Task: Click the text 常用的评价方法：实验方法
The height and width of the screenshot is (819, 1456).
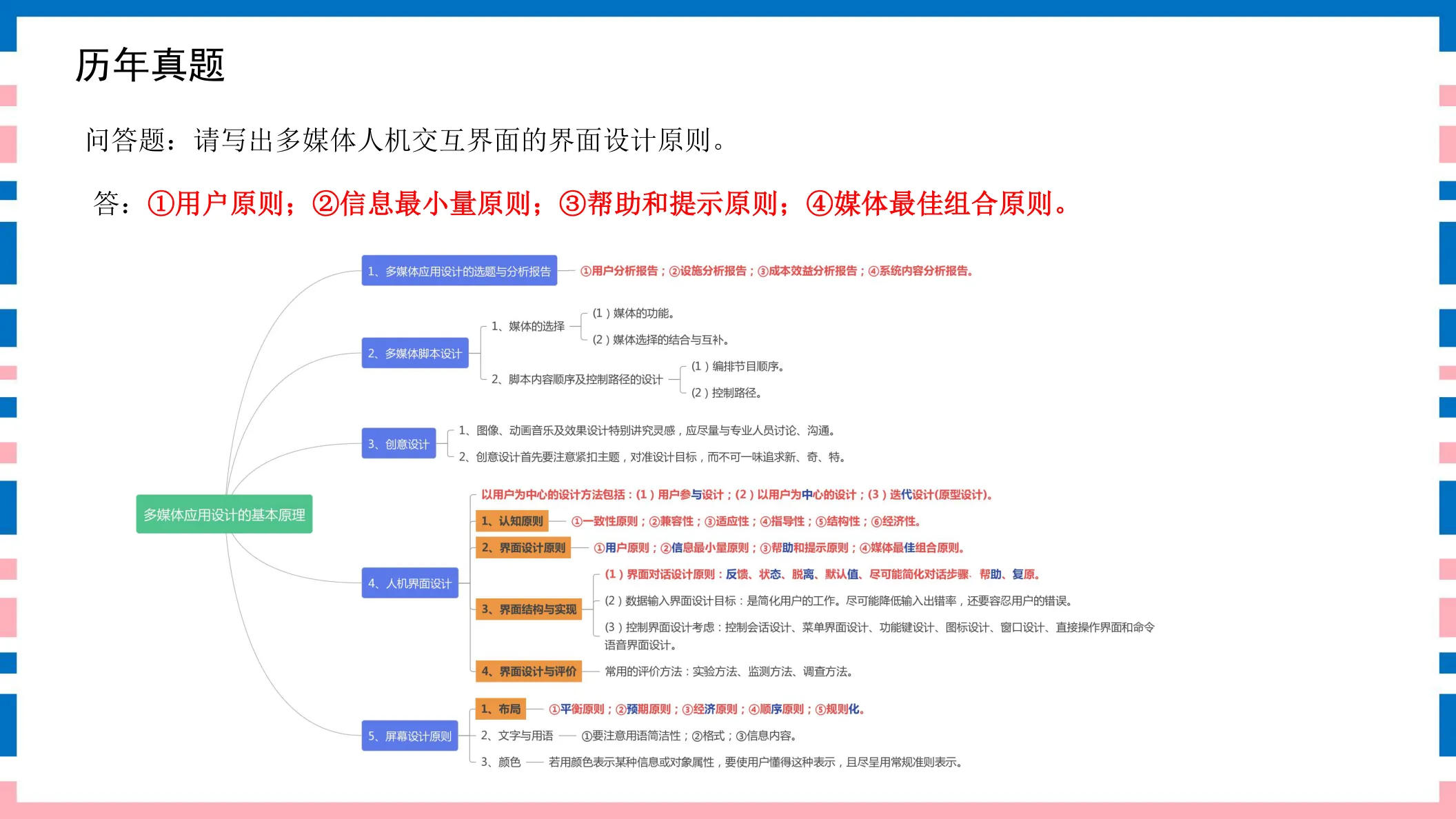Action: tap(729, 671)
